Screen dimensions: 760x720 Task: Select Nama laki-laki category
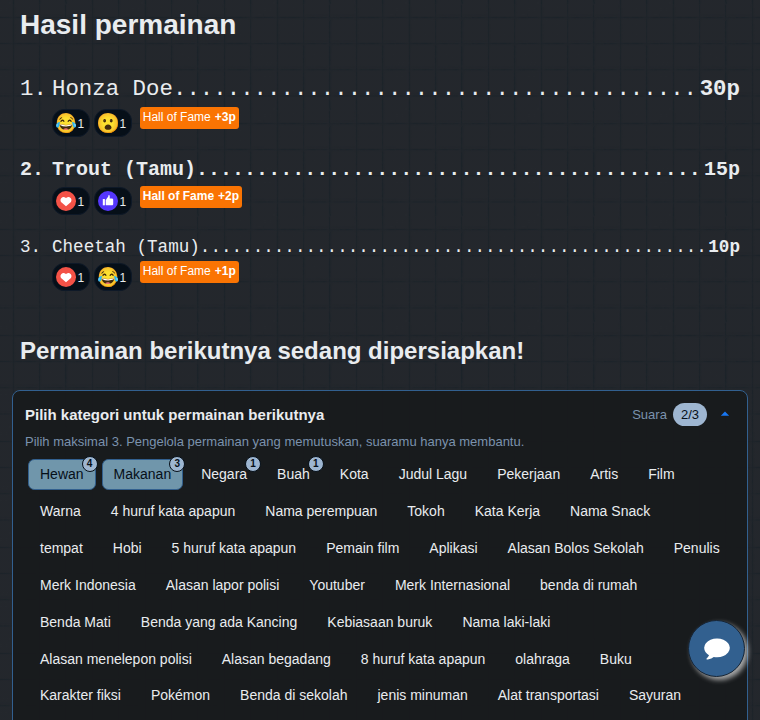pos(506,622)
